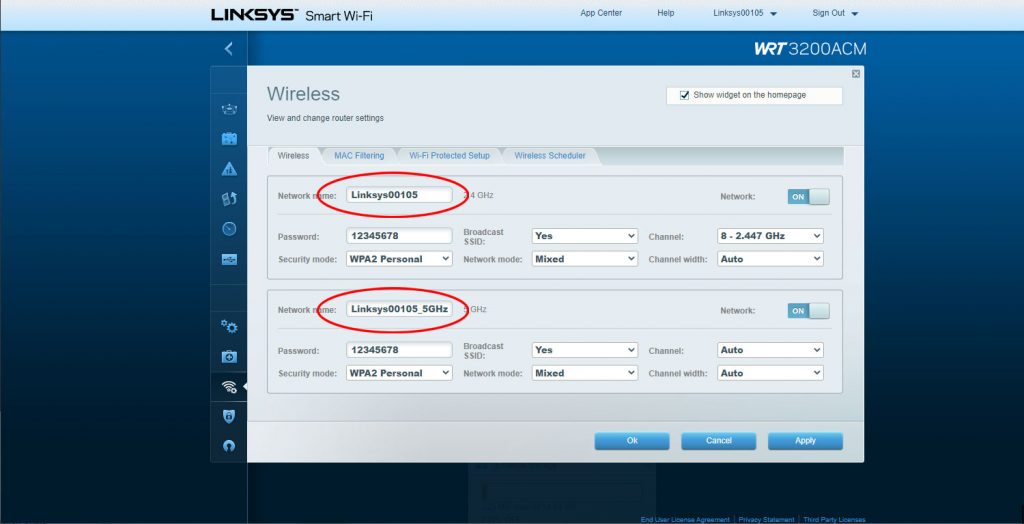Switch to the Wireless Scheduler tab

point(550,156)
